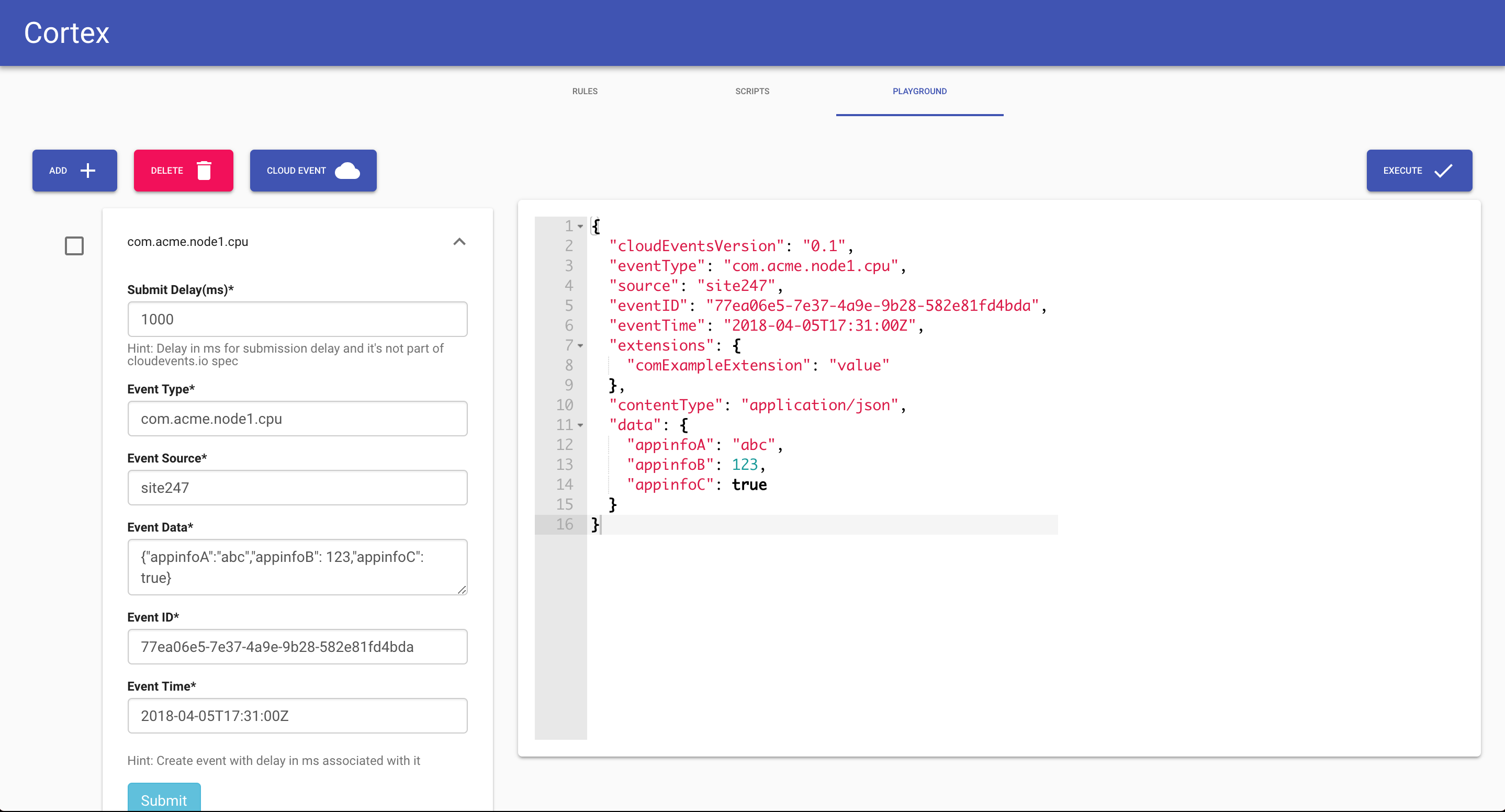Click the Event Time input field
The height and width of the screenshot is (812, 1505).
click(x=297, y=715)
